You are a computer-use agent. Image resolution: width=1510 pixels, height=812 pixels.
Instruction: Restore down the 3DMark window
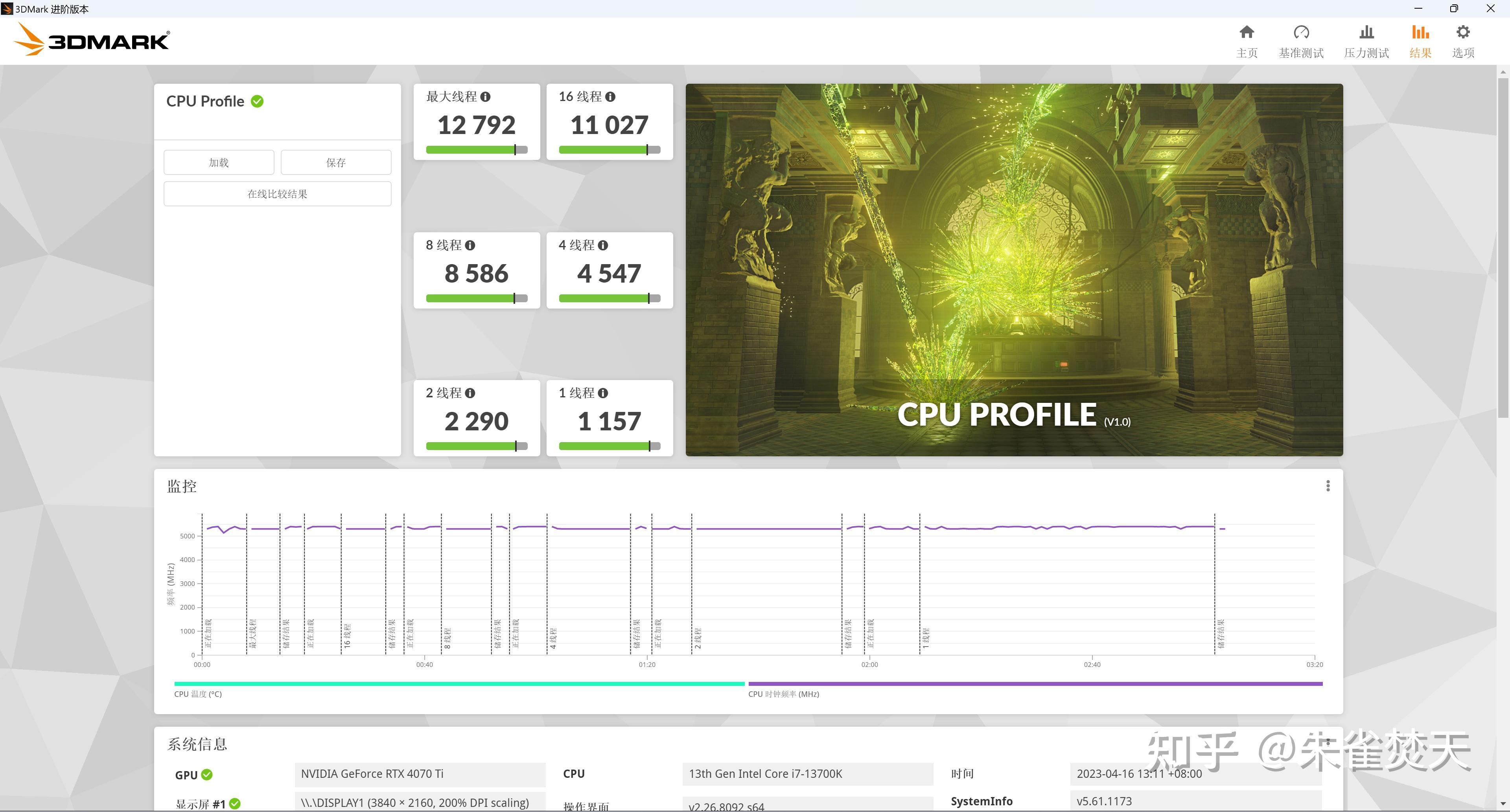pos(1454,9)
